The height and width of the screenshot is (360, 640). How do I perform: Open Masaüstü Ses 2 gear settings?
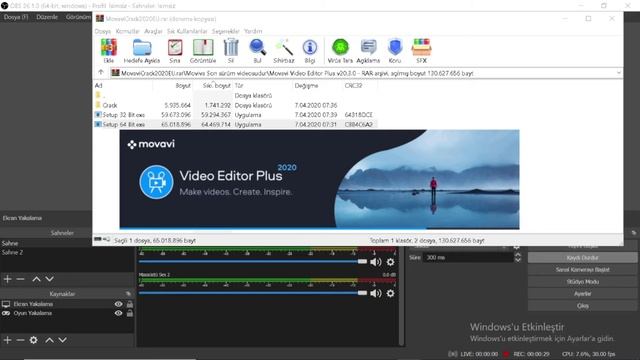[x=391, y=293]
